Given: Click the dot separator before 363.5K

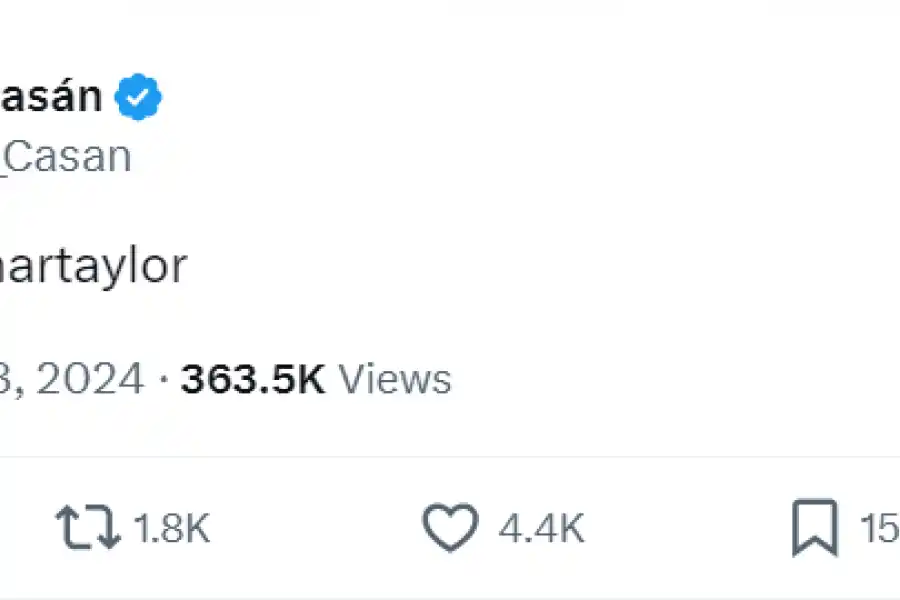Looking at the screenshot, I should pos(165,380).
